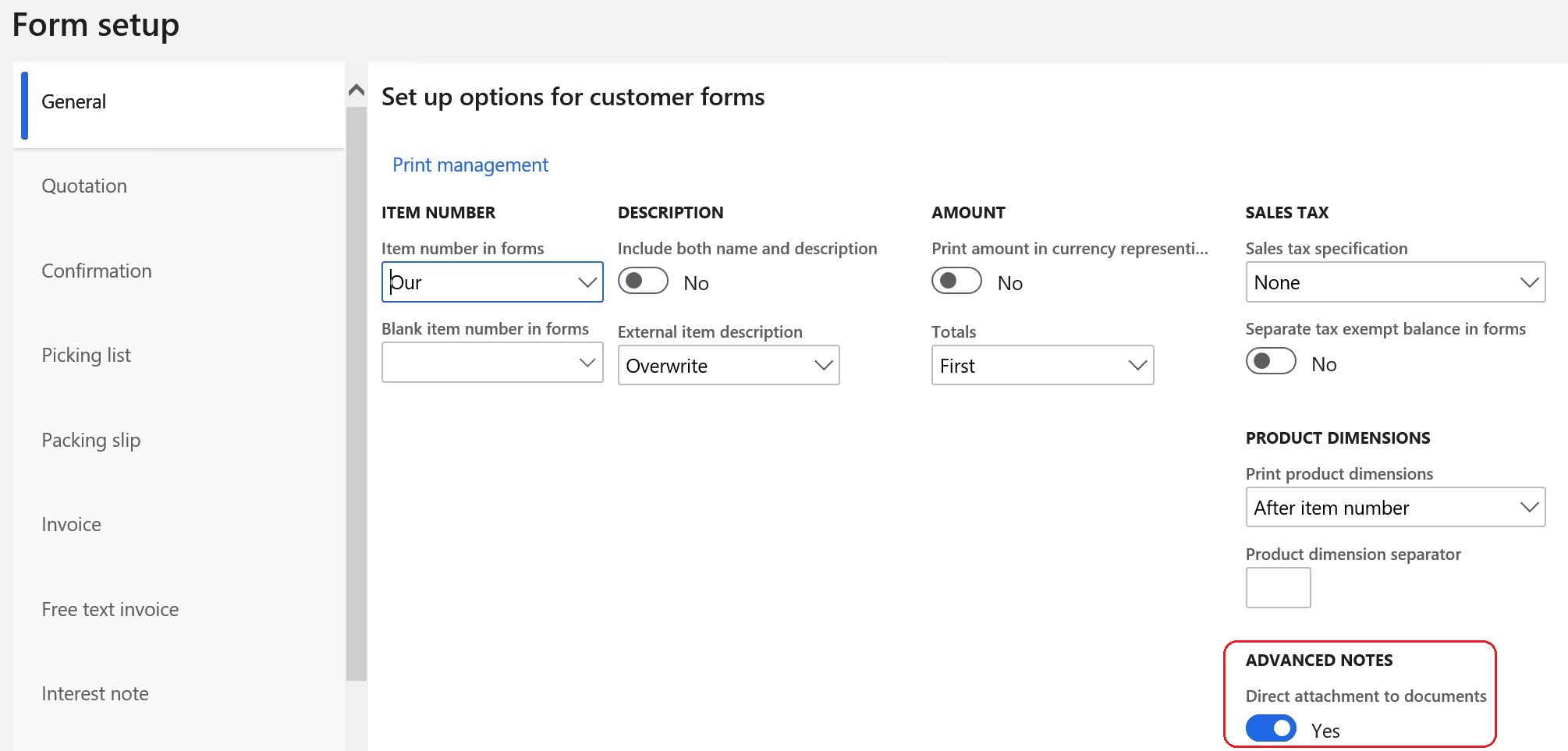The height and width of the screenshot is (751, 1568).
Task: Click the PRODUCT DIMENSIONS heading
Action: (x=1338, y=438)
